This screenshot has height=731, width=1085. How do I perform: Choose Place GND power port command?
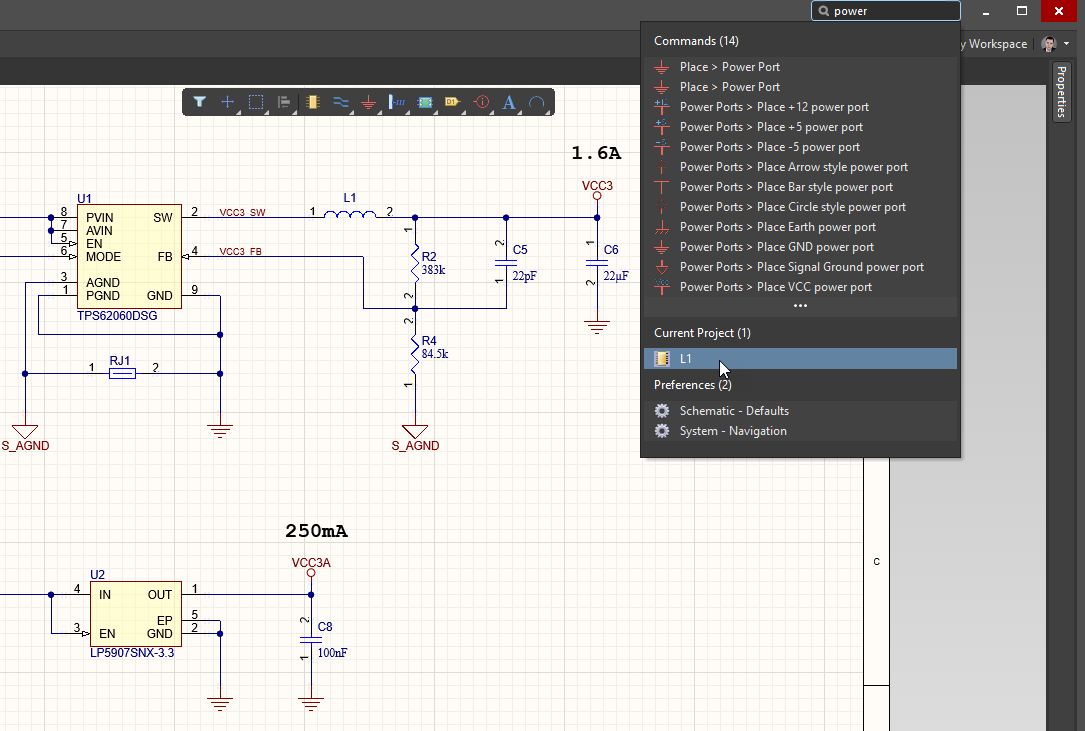tap(776, 247)
